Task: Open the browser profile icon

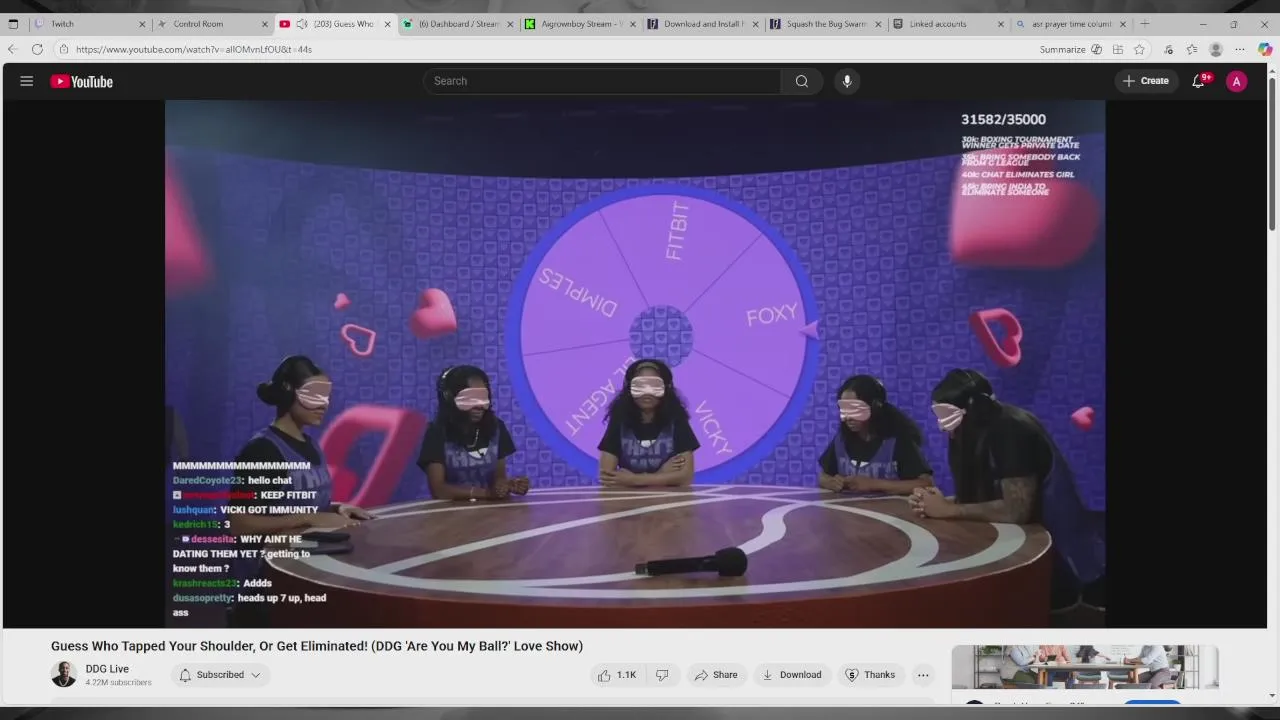Action: (x=1216, y=49)
